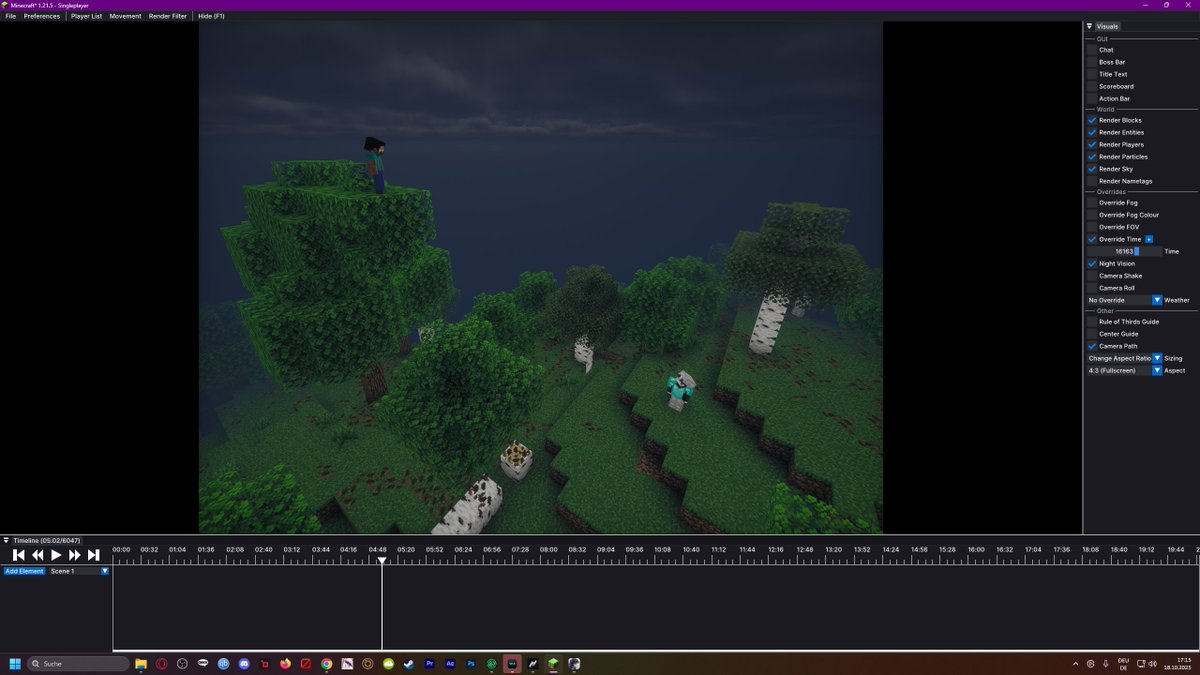Enable the Action Bar checkbox
The width and height of the screenshot is (1200, 675).
(x=1092, y=99)
